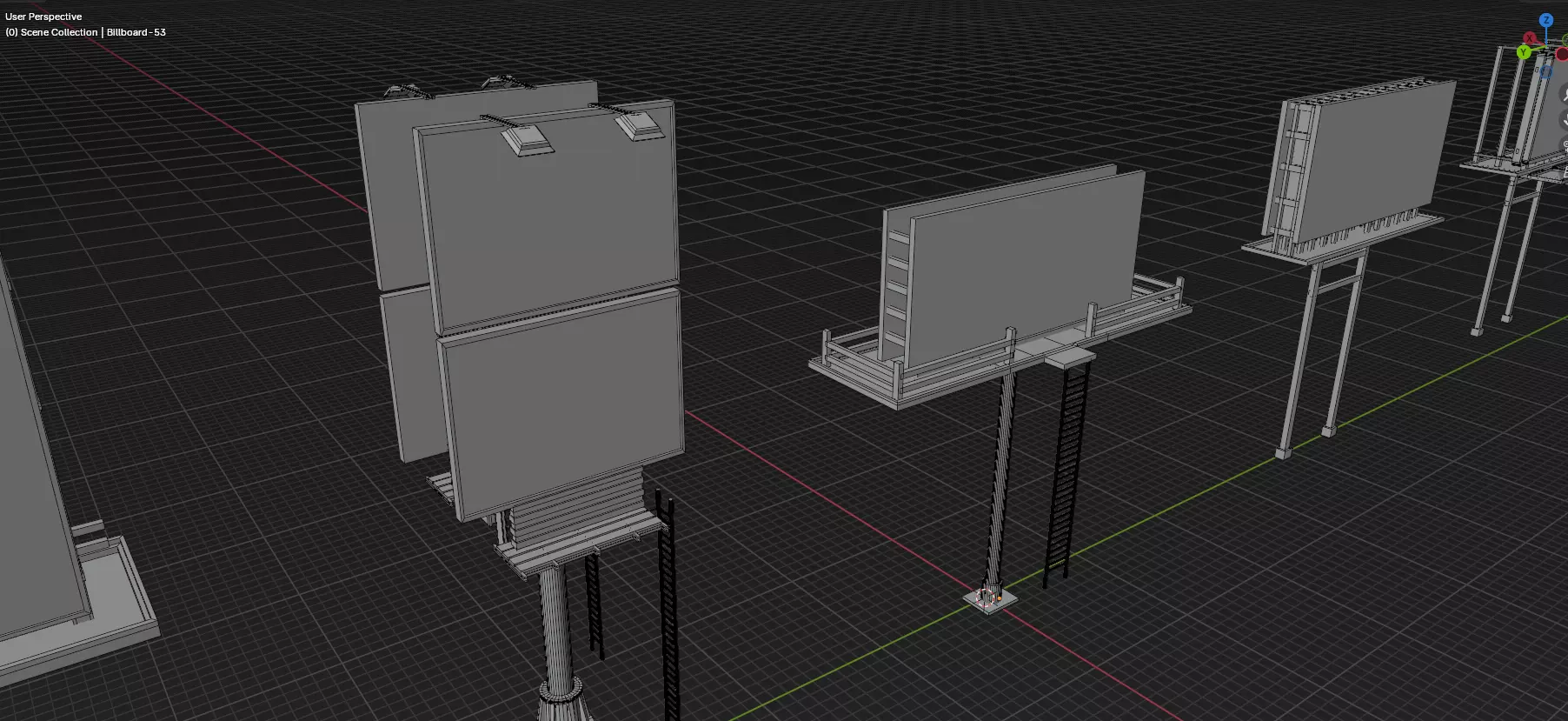Snap view to the red X axis
The image size is (1568, 721).
(1530, 38)
